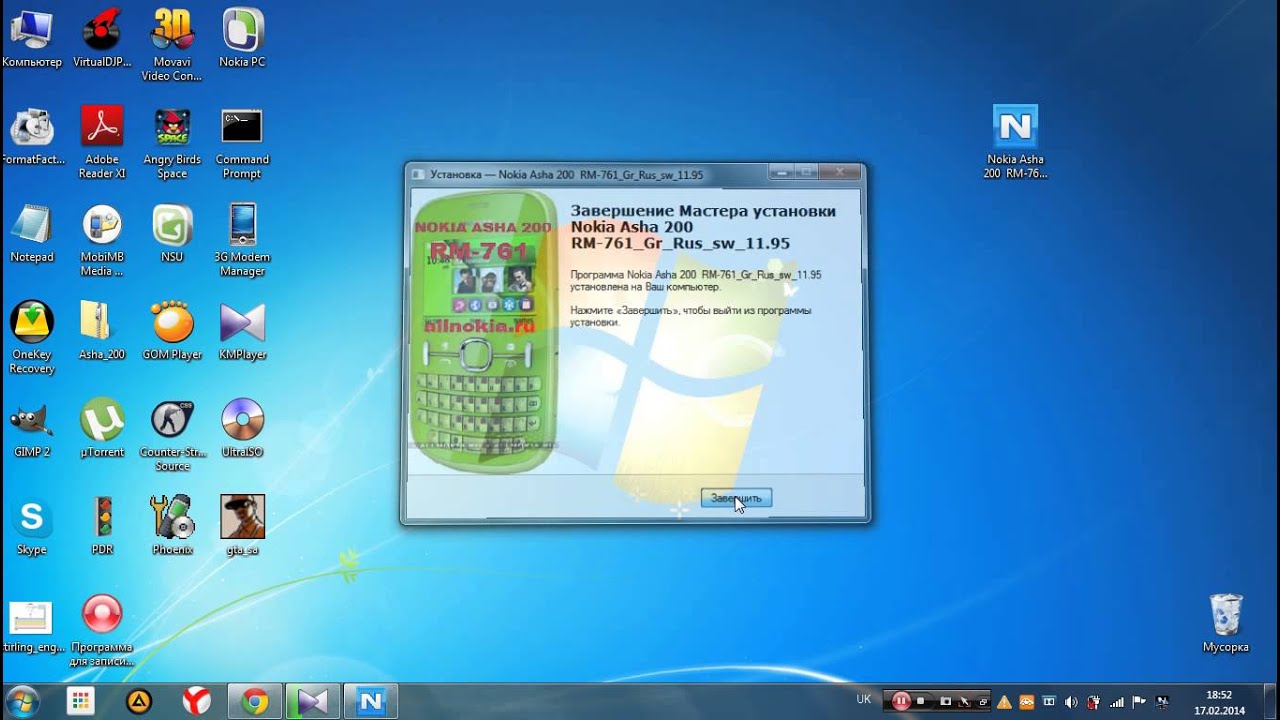Open PDR desktop icon
The image size is (1280, 720).
[102, 526]
